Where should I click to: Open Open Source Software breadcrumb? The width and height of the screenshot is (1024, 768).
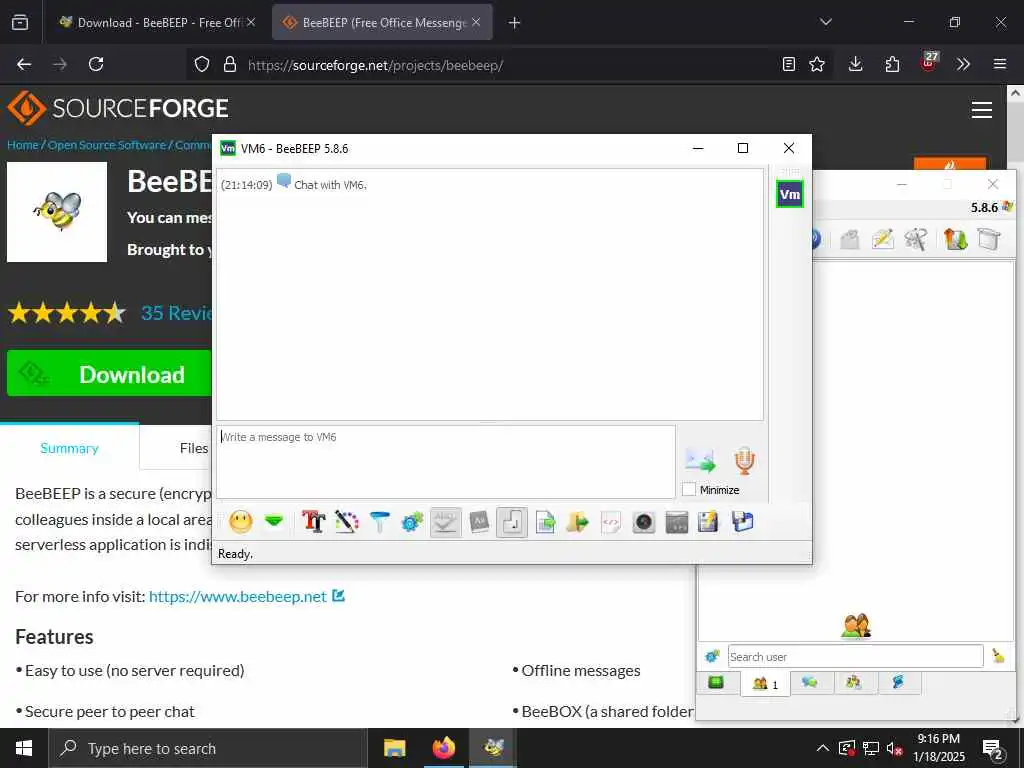[107, 145]
